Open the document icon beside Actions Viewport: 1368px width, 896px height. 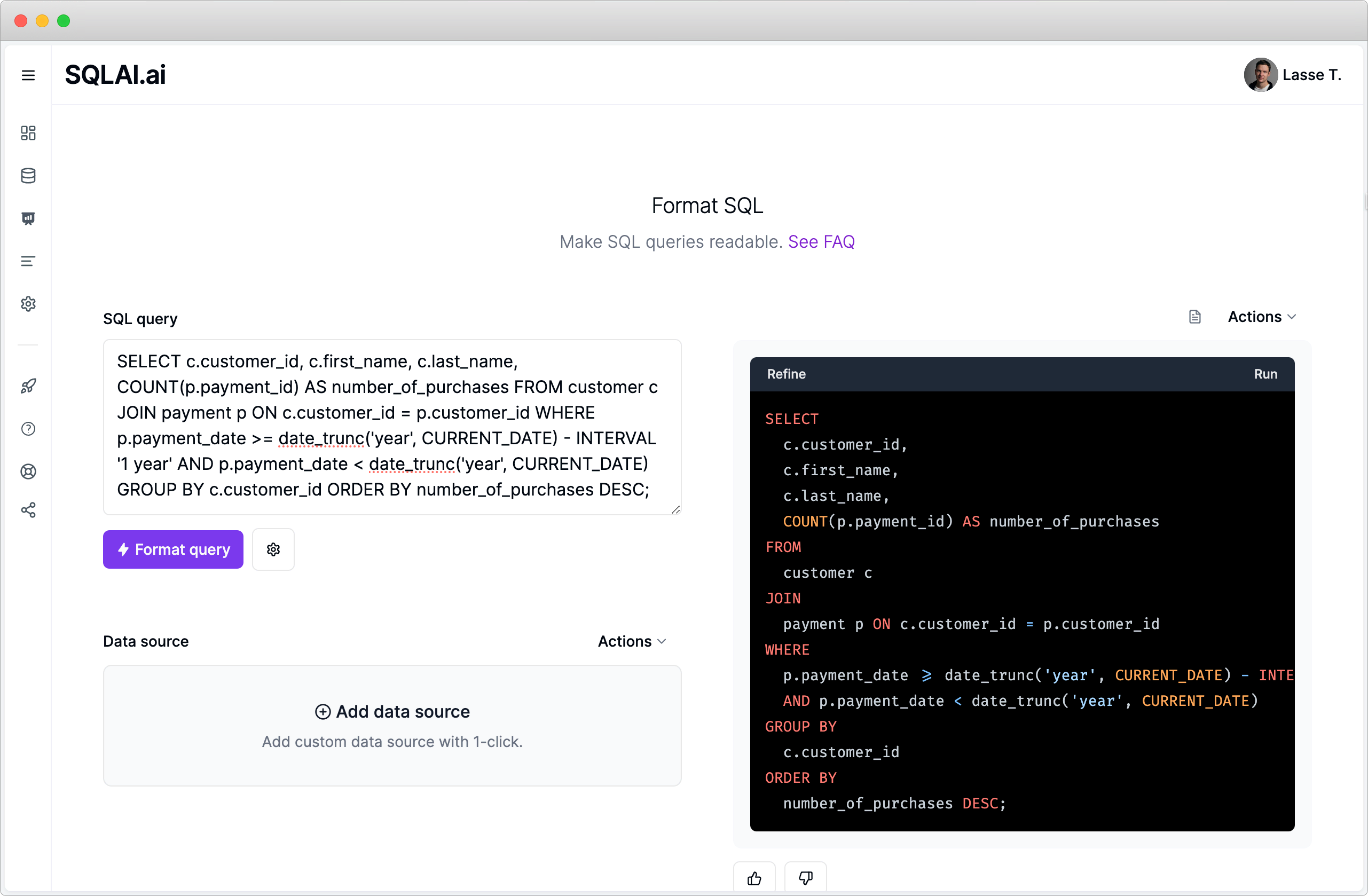(x=1195, y=316)
